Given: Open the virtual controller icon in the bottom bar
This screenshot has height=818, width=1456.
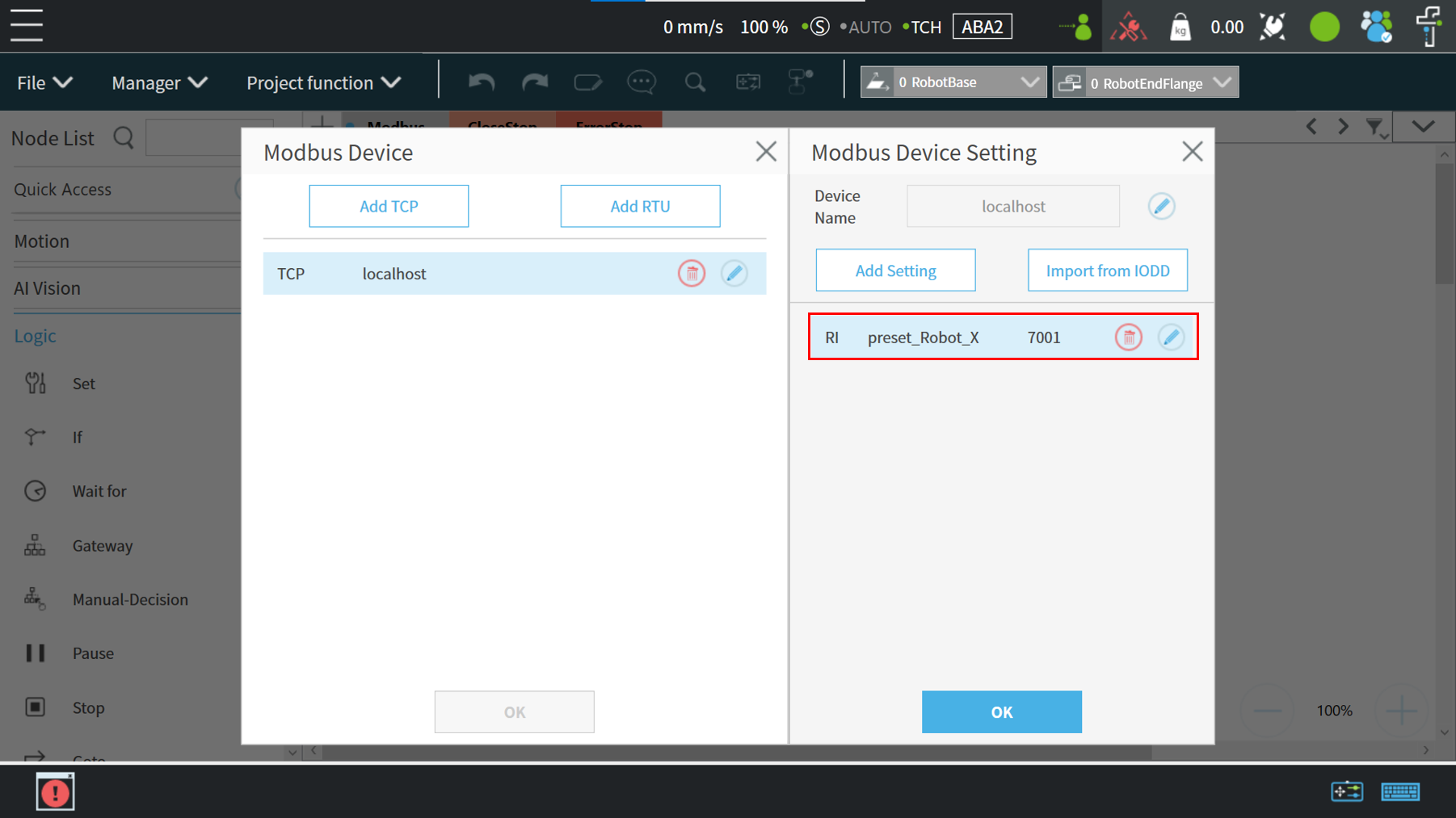Looking at the screenshot, I should click(x=1347, y=791).
